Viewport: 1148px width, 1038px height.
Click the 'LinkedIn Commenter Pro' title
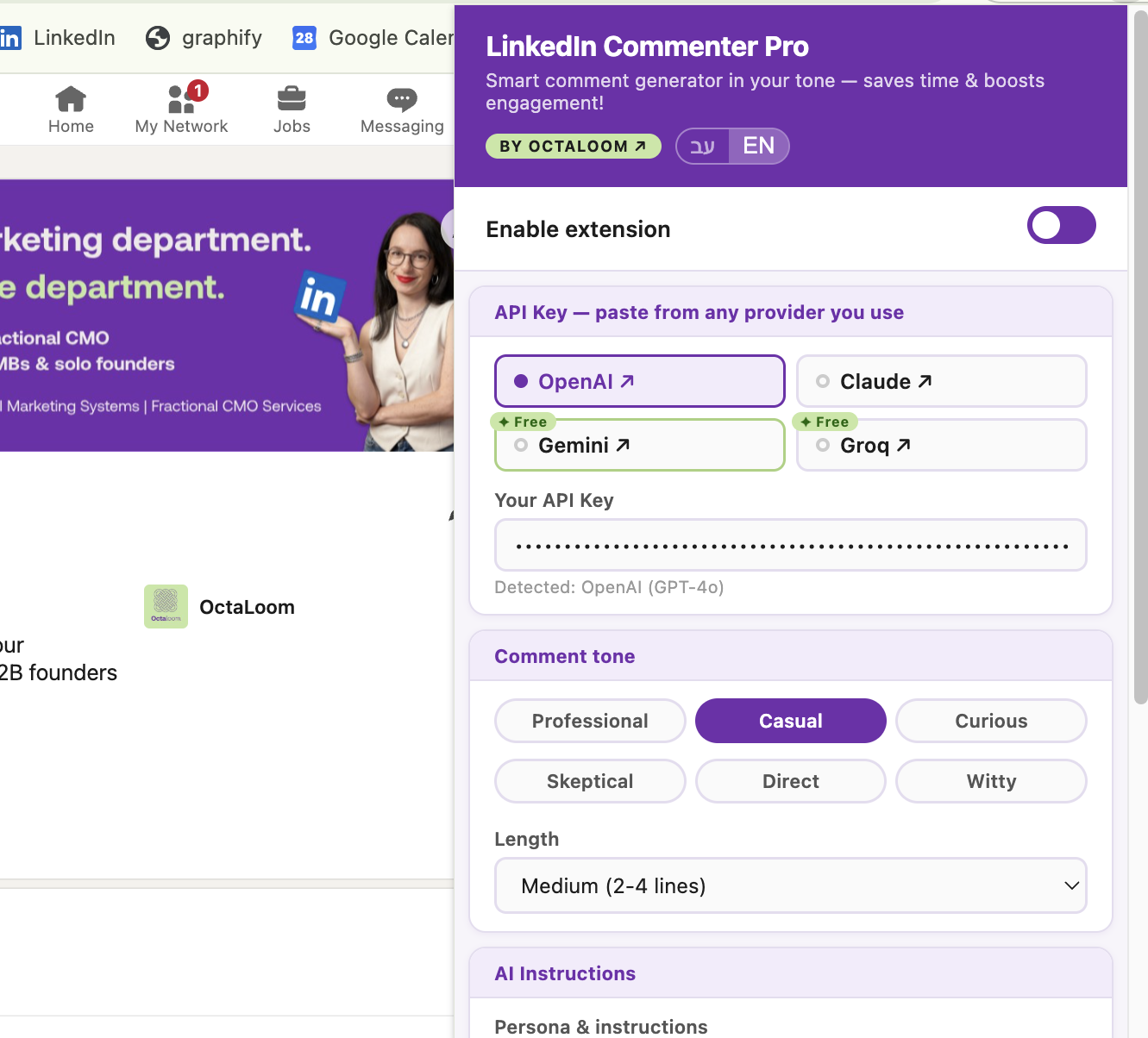(x=648, y=47)
